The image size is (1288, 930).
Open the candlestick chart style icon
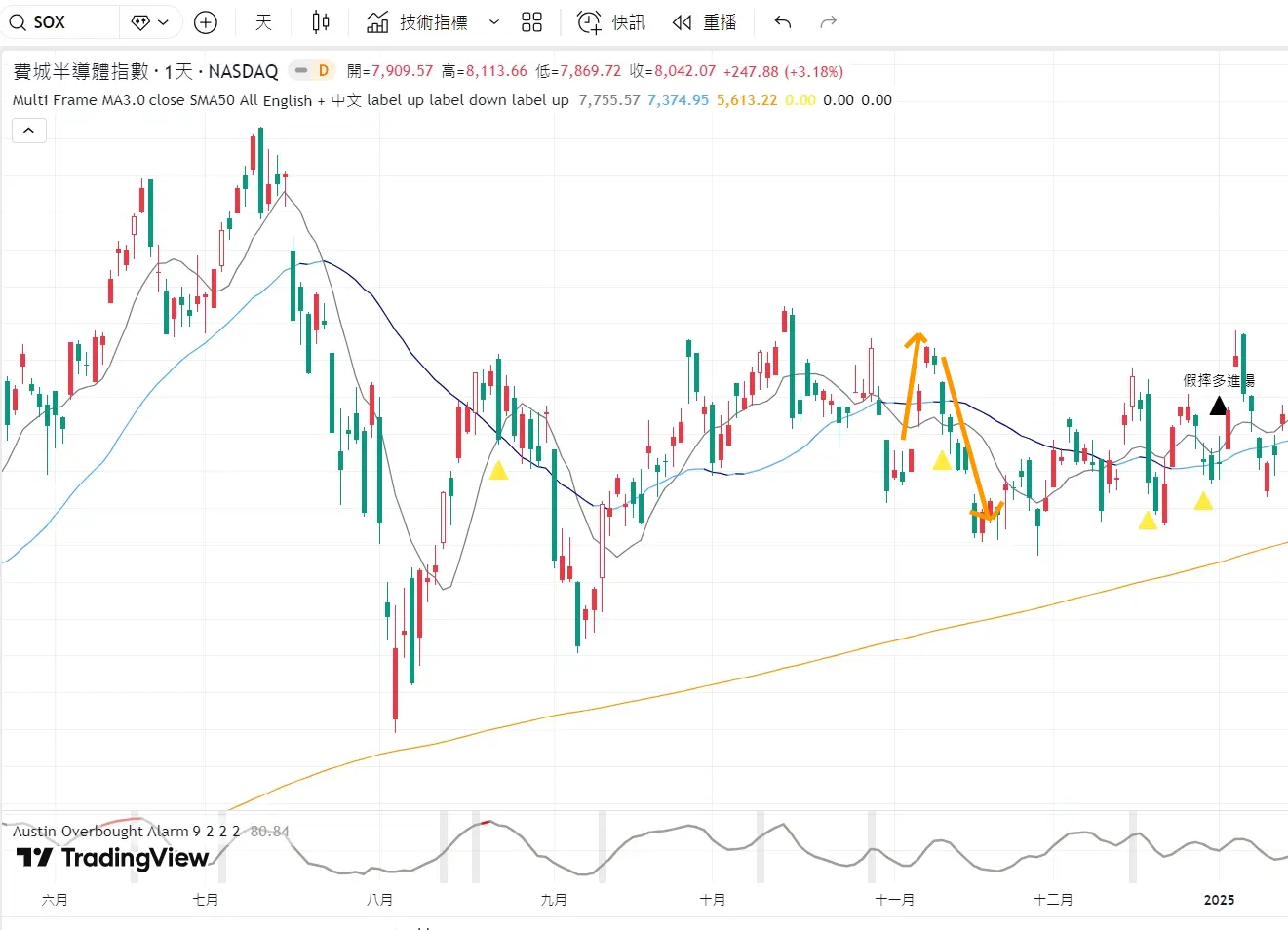click(320, 22)
